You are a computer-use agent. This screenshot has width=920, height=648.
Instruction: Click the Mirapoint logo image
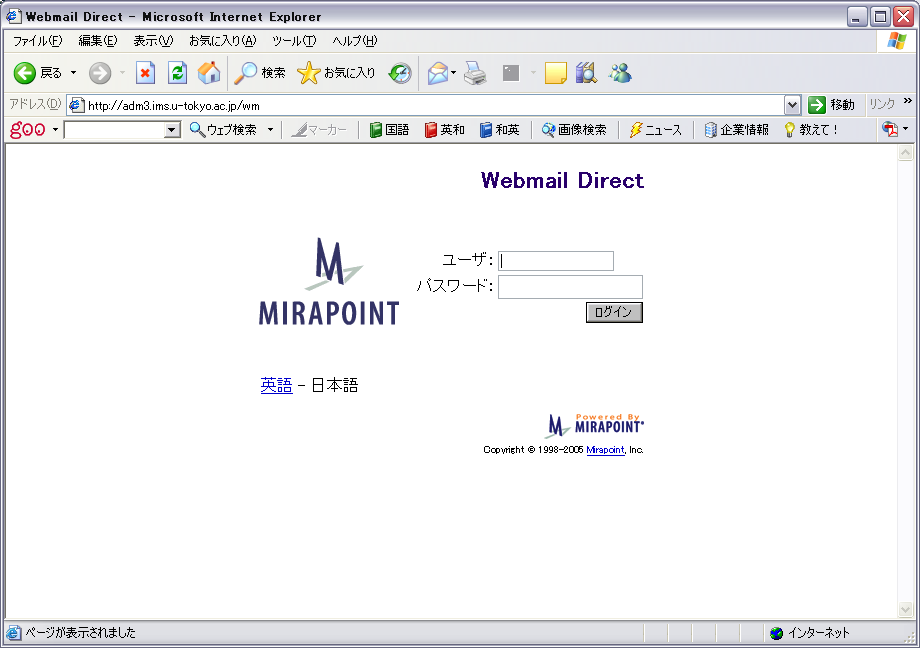329,281
